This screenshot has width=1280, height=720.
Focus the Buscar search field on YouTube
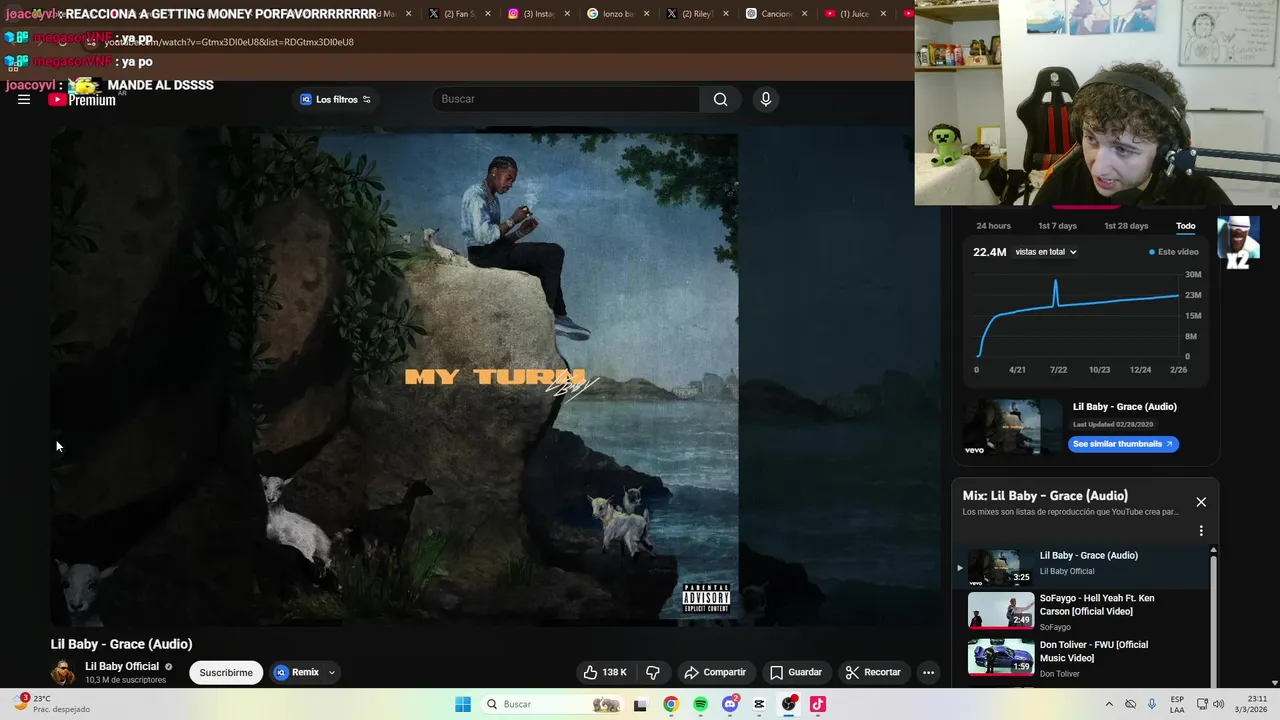pyautogui.click(x=565, y=99)
